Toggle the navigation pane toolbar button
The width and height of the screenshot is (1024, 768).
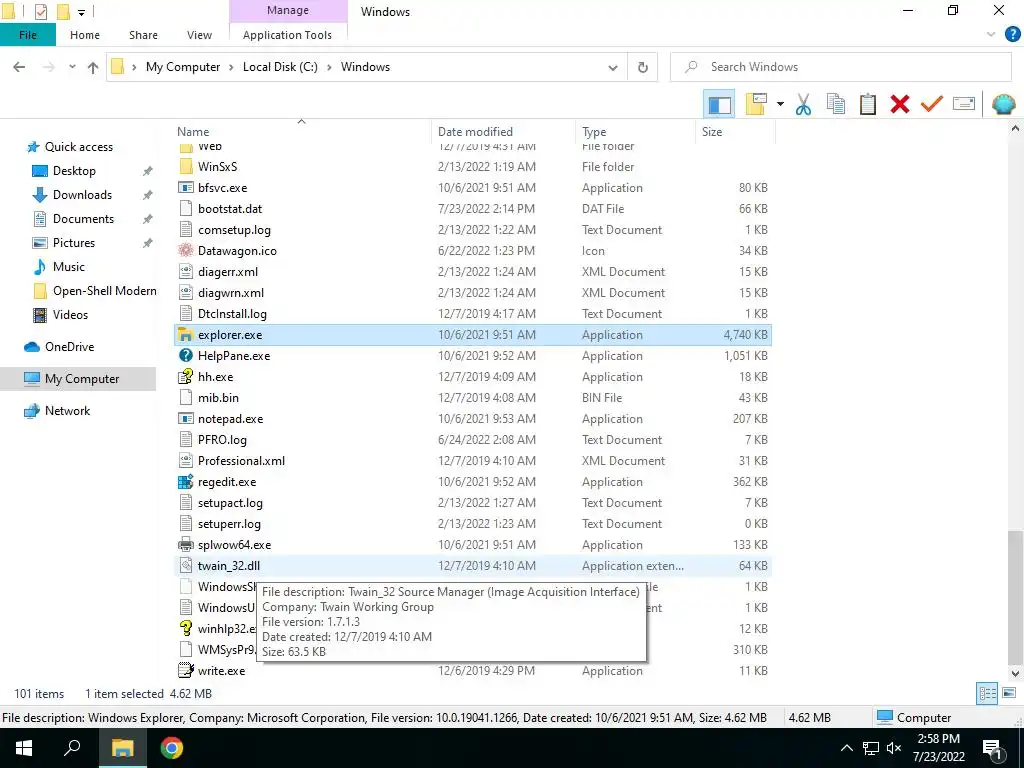coord(719,104)
